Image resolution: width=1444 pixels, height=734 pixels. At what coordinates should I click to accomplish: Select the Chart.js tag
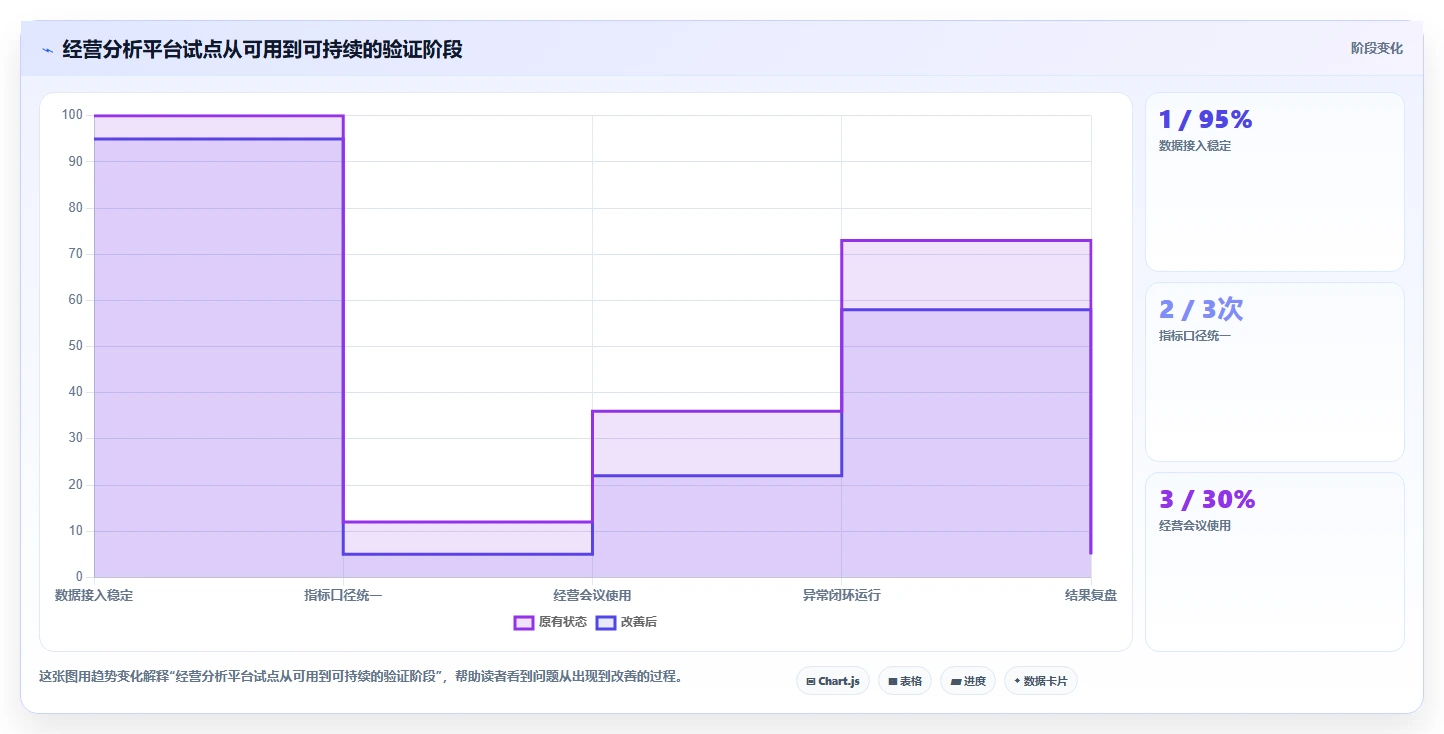pyautogui.click(x=833, y=681)
